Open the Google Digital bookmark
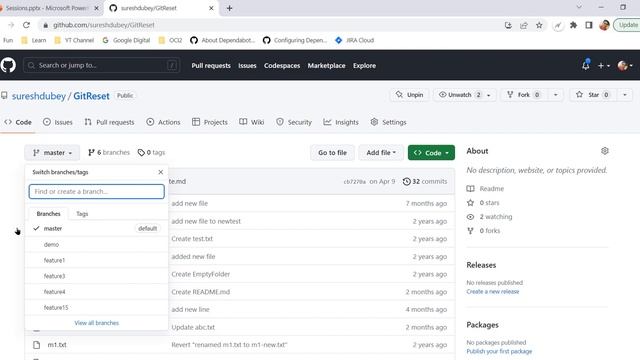Viewport: 640px width, 360px height. pos(126,40)
